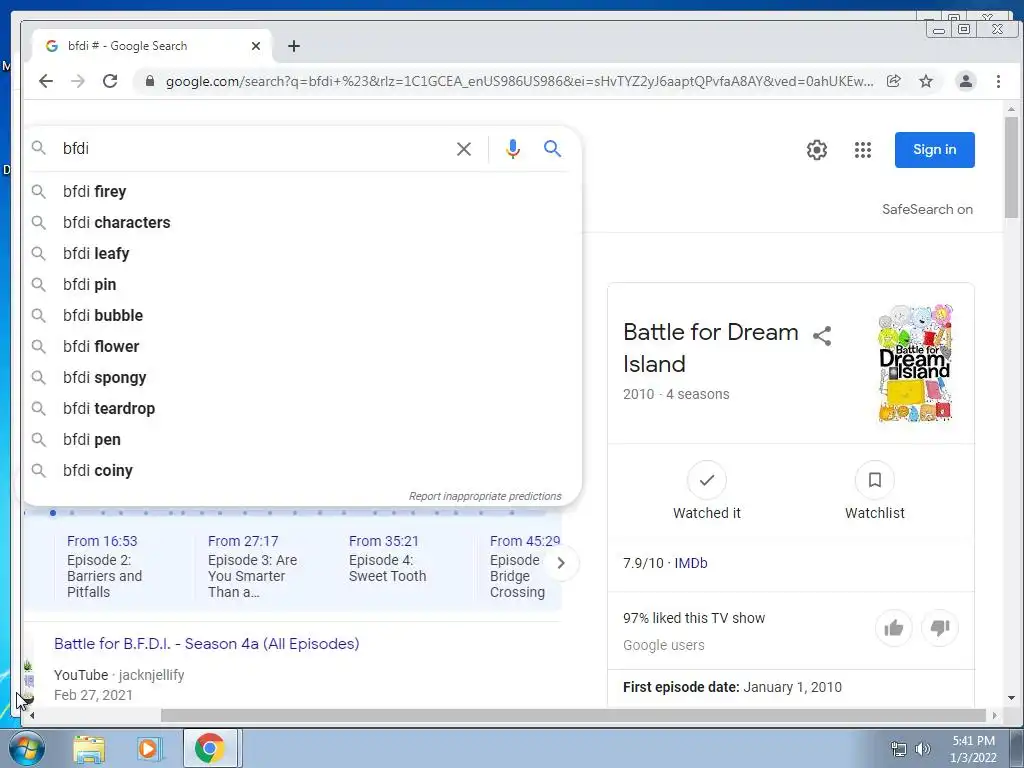Share Battle for Dream Island panel
Image resolution: width=1024 pixels, height=768 pixels.
(x=822, y=336)
